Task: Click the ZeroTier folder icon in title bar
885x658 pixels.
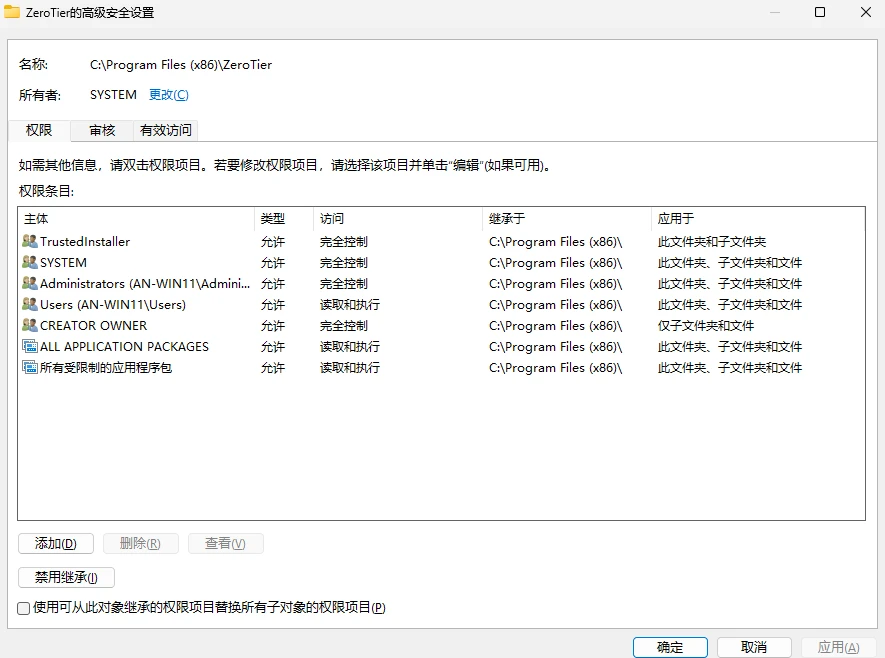Action: [x=13, y=13]
